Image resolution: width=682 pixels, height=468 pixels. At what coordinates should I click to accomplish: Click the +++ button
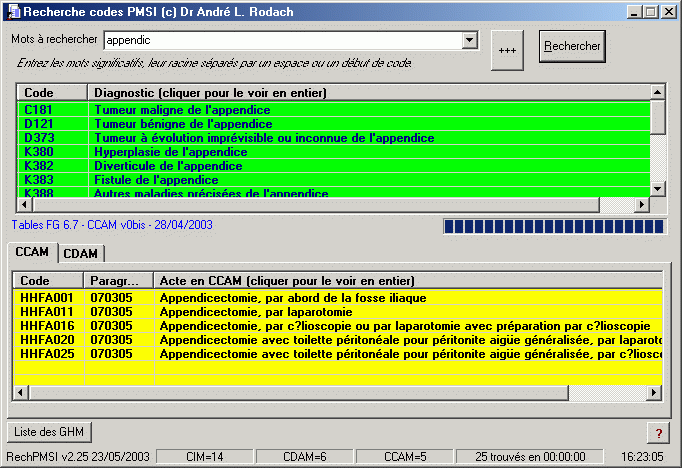point(507,50)
